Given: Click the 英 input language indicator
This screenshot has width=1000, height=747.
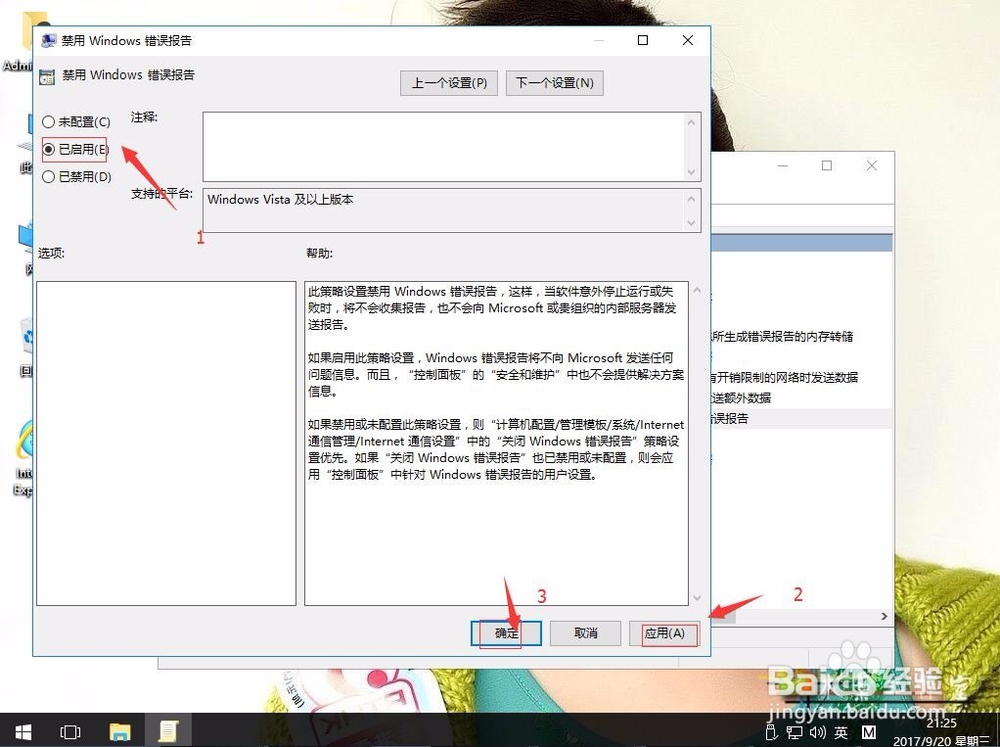Looking at the screenshot, I should [841, 733].
